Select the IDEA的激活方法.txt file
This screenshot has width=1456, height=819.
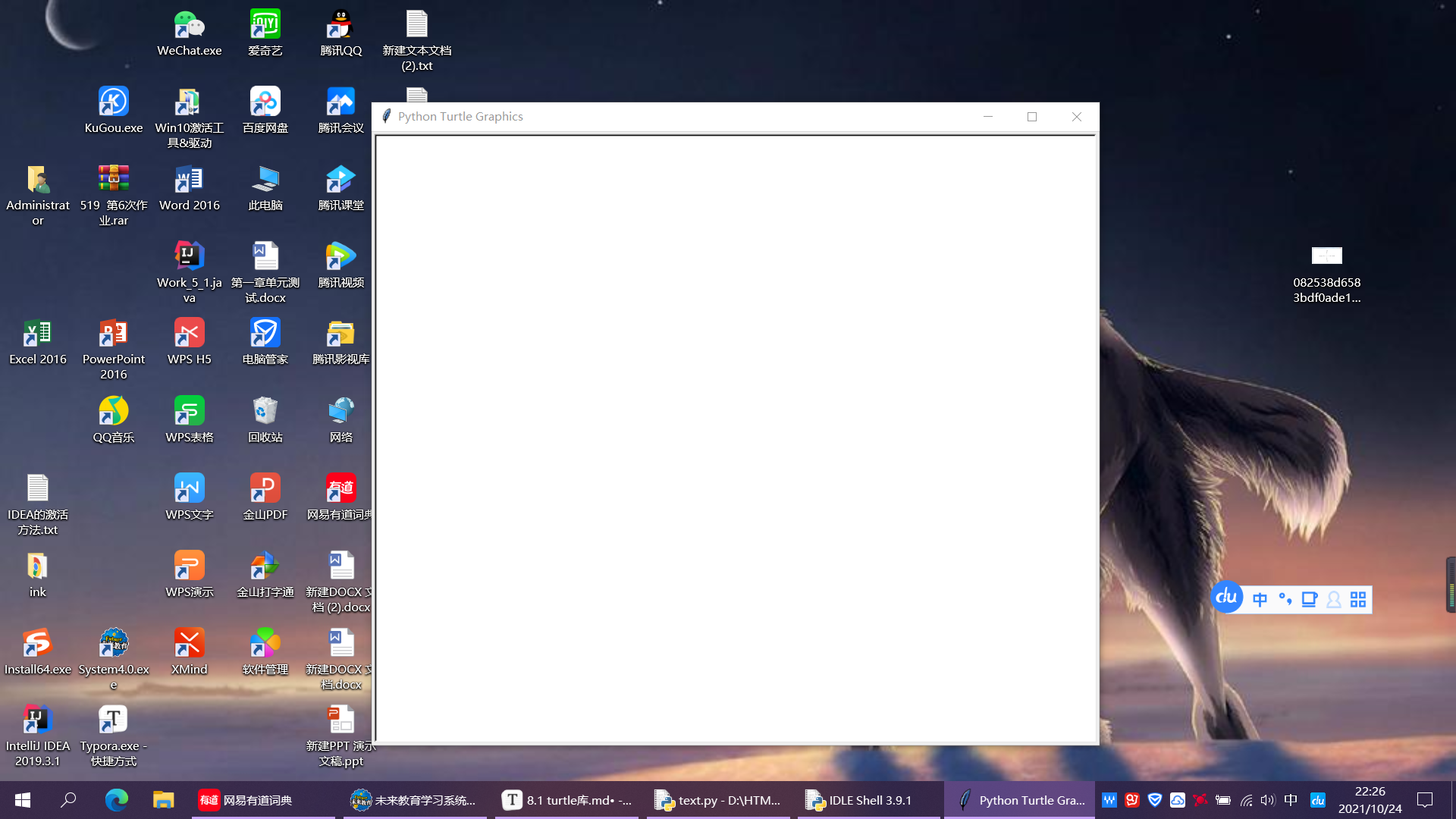pyautogui.click(x=37, y=505)
